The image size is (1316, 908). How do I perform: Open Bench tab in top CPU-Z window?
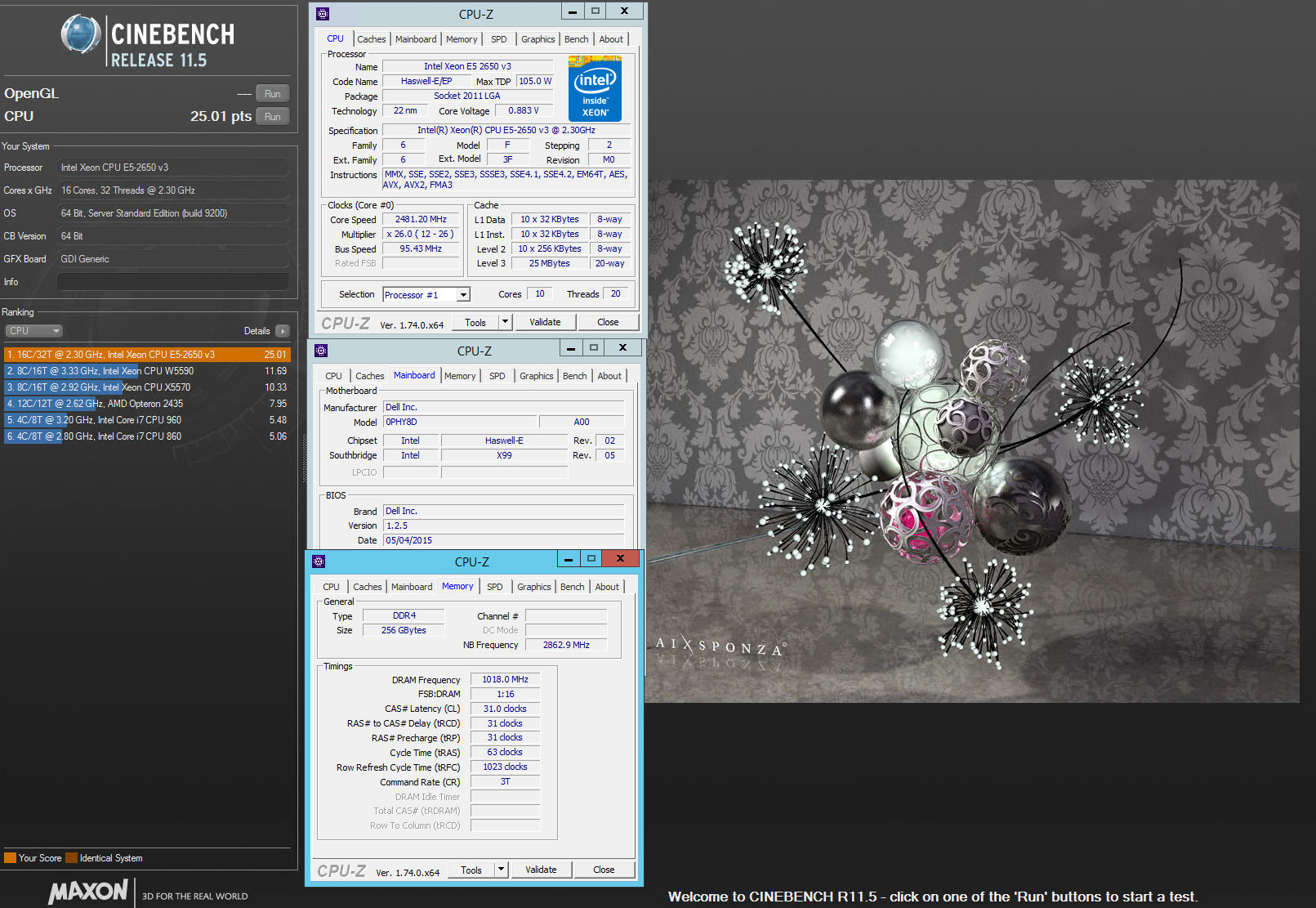(577, 39)
